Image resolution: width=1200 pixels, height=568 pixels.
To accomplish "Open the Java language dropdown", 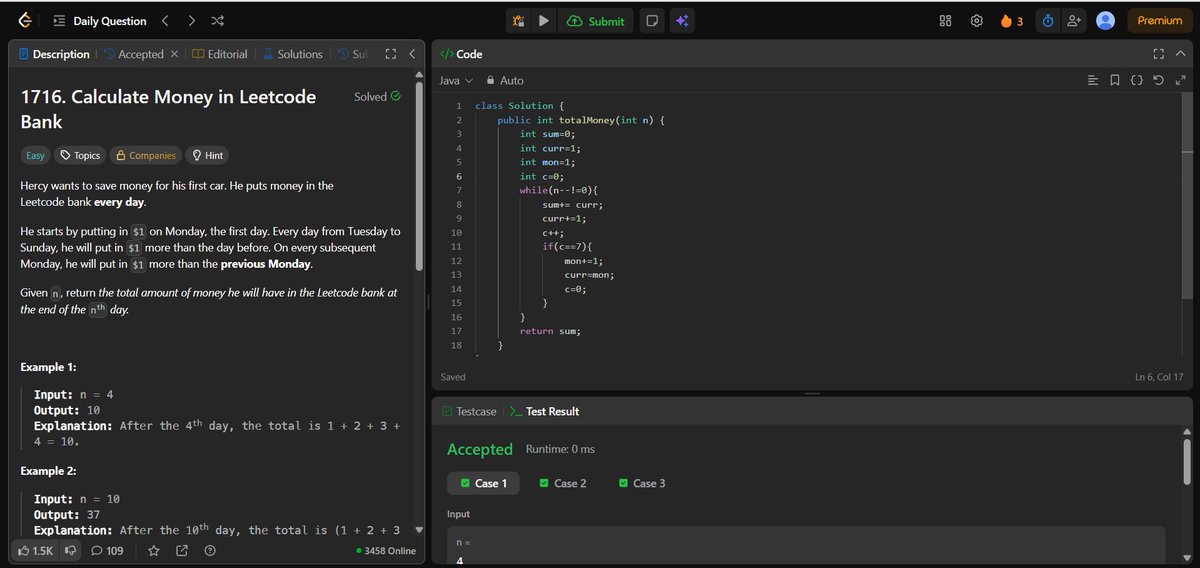I will 456,80.
